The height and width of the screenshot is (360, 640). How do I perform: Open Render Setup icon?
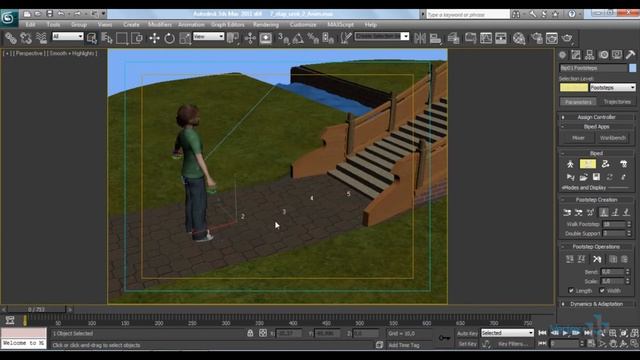tap(536, 38)
